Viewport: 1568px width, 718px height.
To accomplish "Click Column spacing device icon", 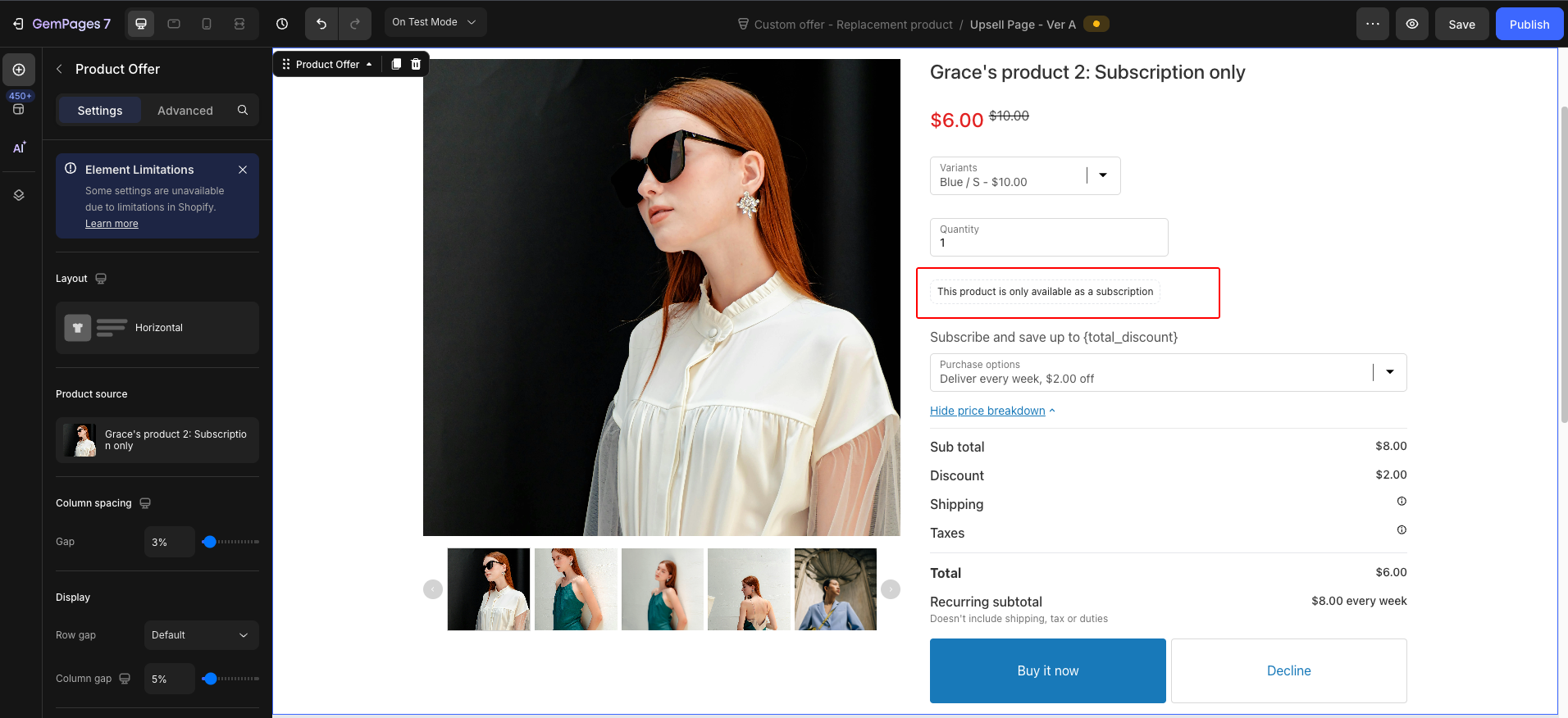I will coord(145,503).
